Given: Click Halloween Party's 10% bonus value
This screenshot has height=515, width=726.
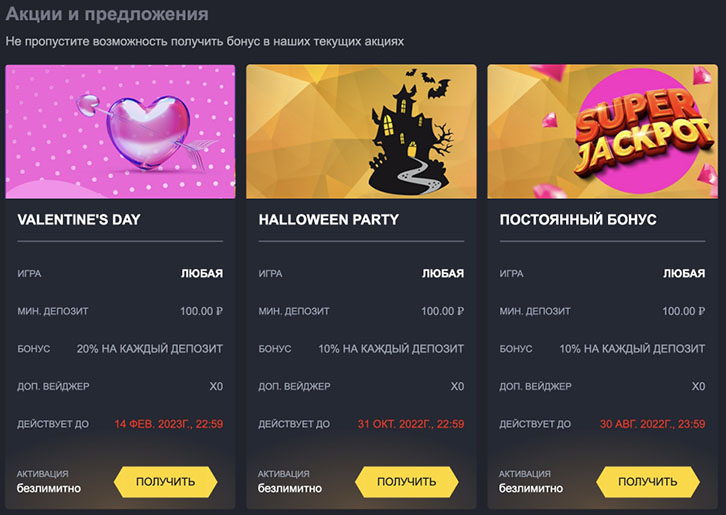Looking at the screenshot, I should [x=391, y=349].
